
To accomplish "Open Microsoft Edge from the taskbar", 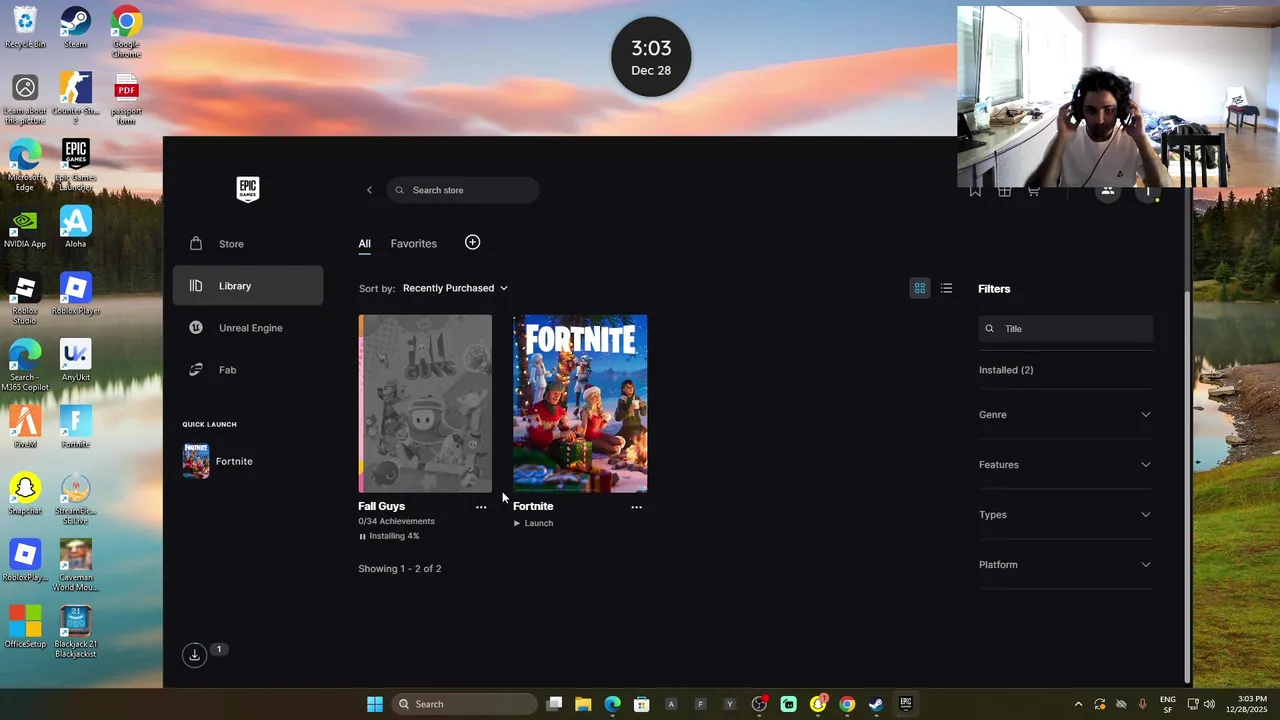I will [612, 704].
